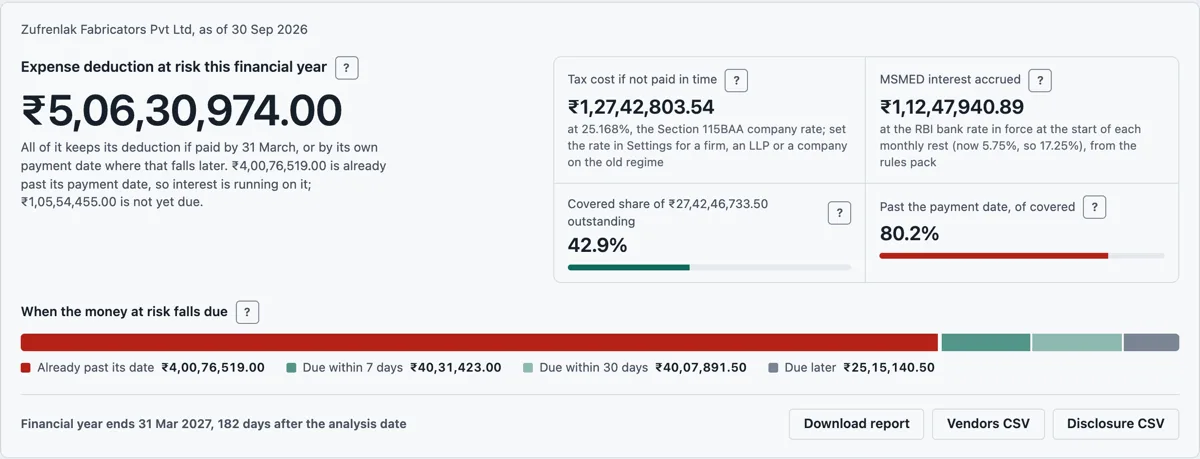Click the Due within 30 days legend swatch
This screenshot has height=459, width=1200.
(x=528, y=368)
